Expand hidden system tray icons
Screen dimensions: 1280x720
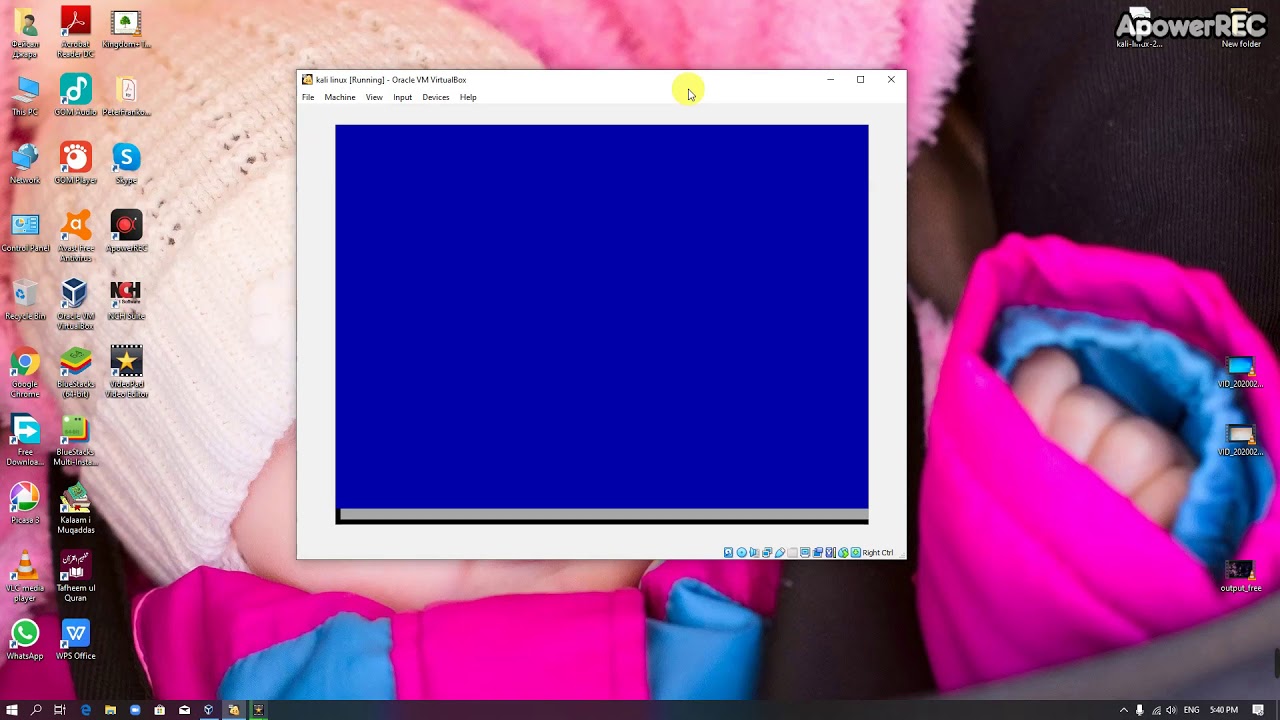click(1124, 710)
